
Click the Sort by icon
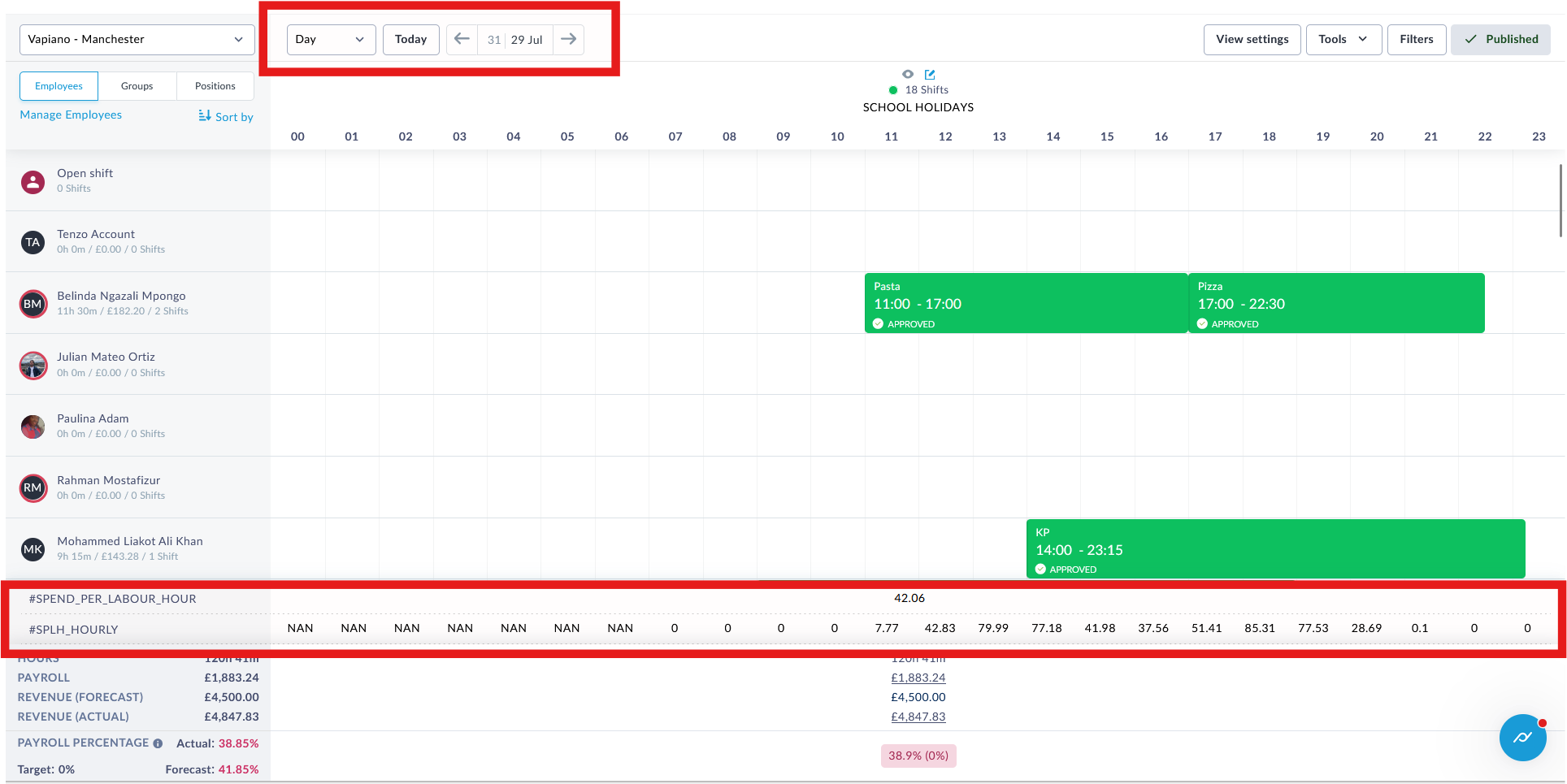pyautogui.click(x=205, y=116)
